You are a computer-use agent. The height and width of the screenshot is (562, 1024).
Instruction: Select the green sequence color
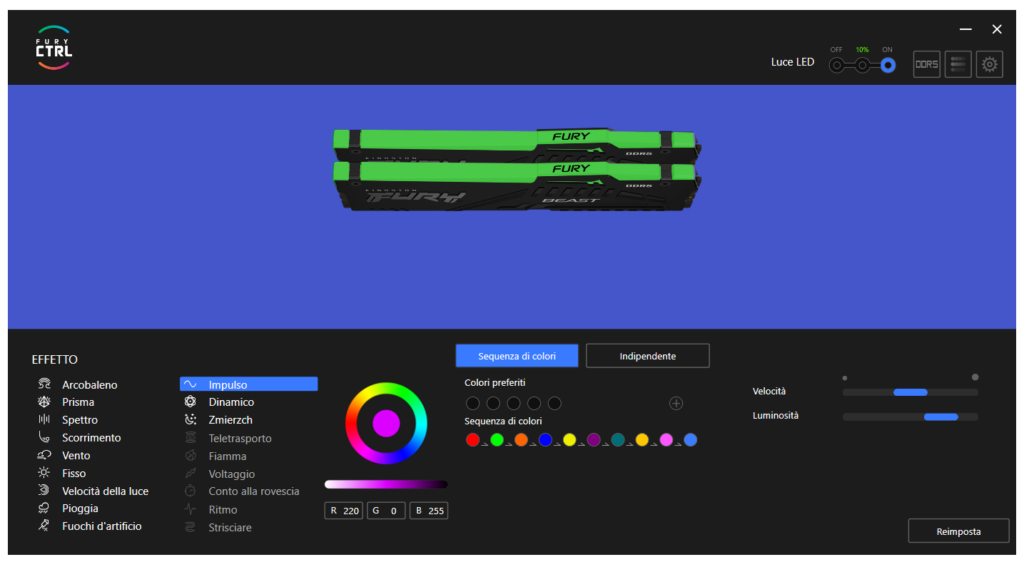(497, 440)
